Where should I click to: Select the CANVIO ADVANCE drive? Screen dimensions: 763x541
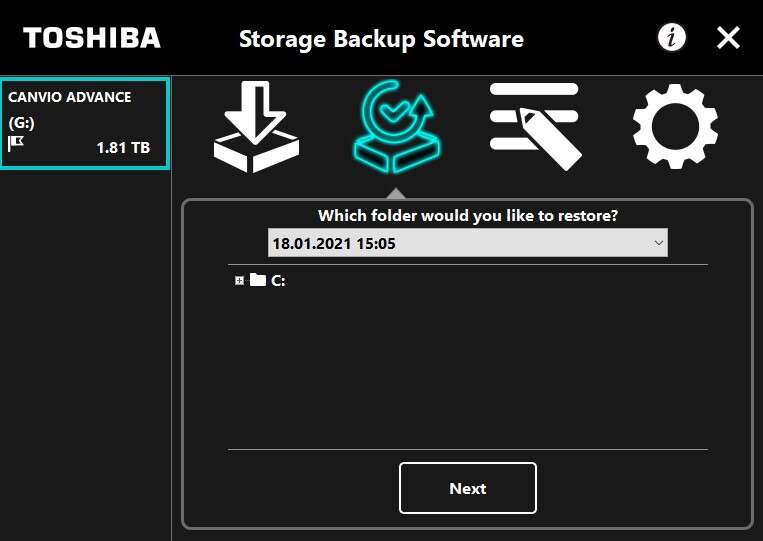click(70, 97)
